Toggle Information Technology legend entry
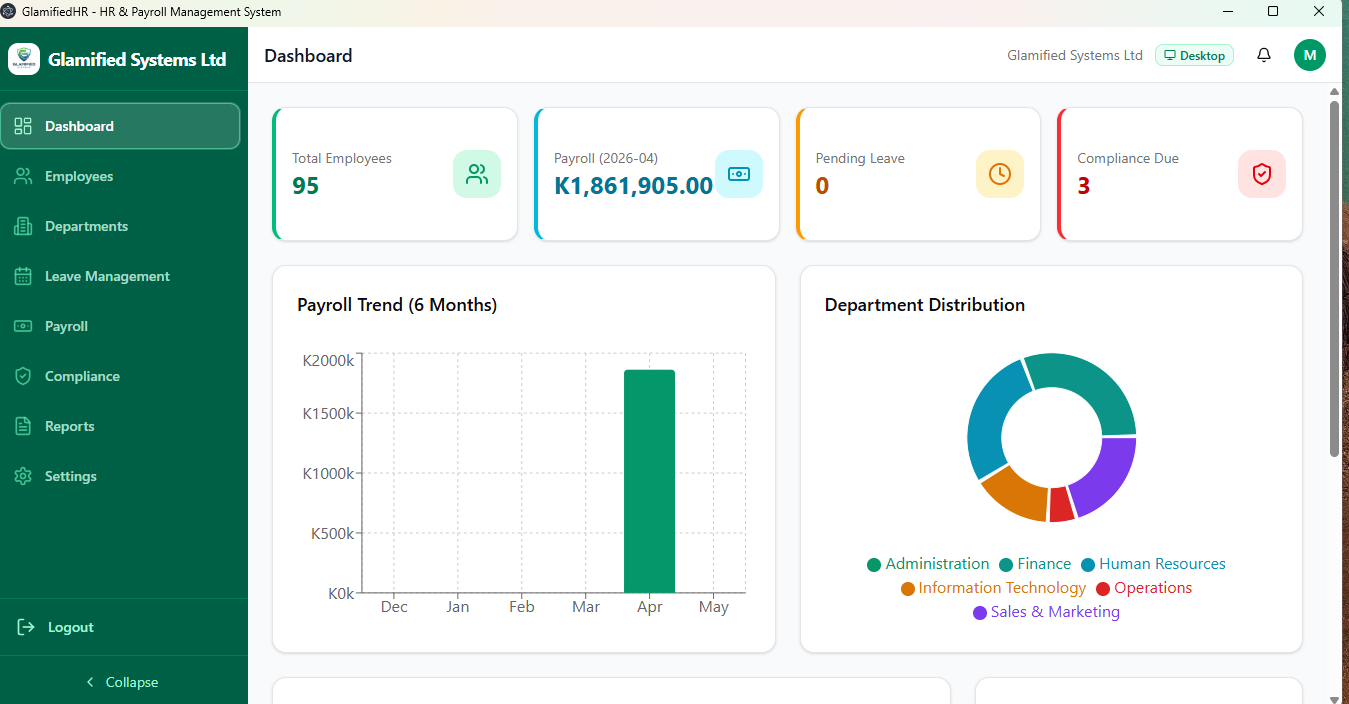1349x704 pixels. point(993,588)
